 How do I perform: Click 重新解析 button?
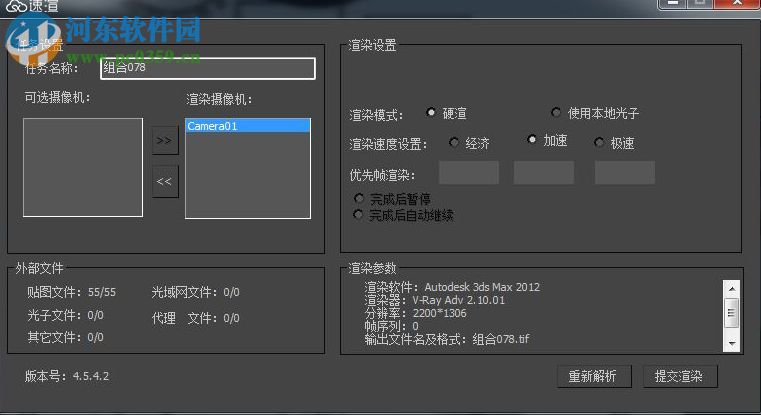(x=594, y=376)
